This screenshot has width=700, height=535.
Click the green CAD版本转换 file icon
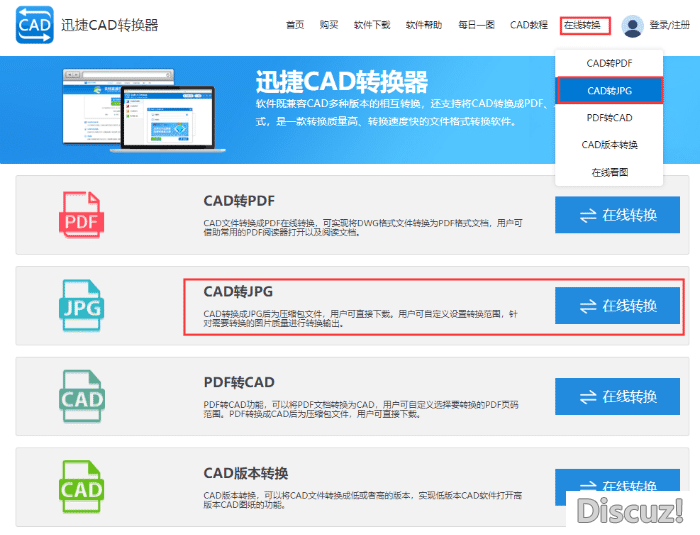[82, 486]
